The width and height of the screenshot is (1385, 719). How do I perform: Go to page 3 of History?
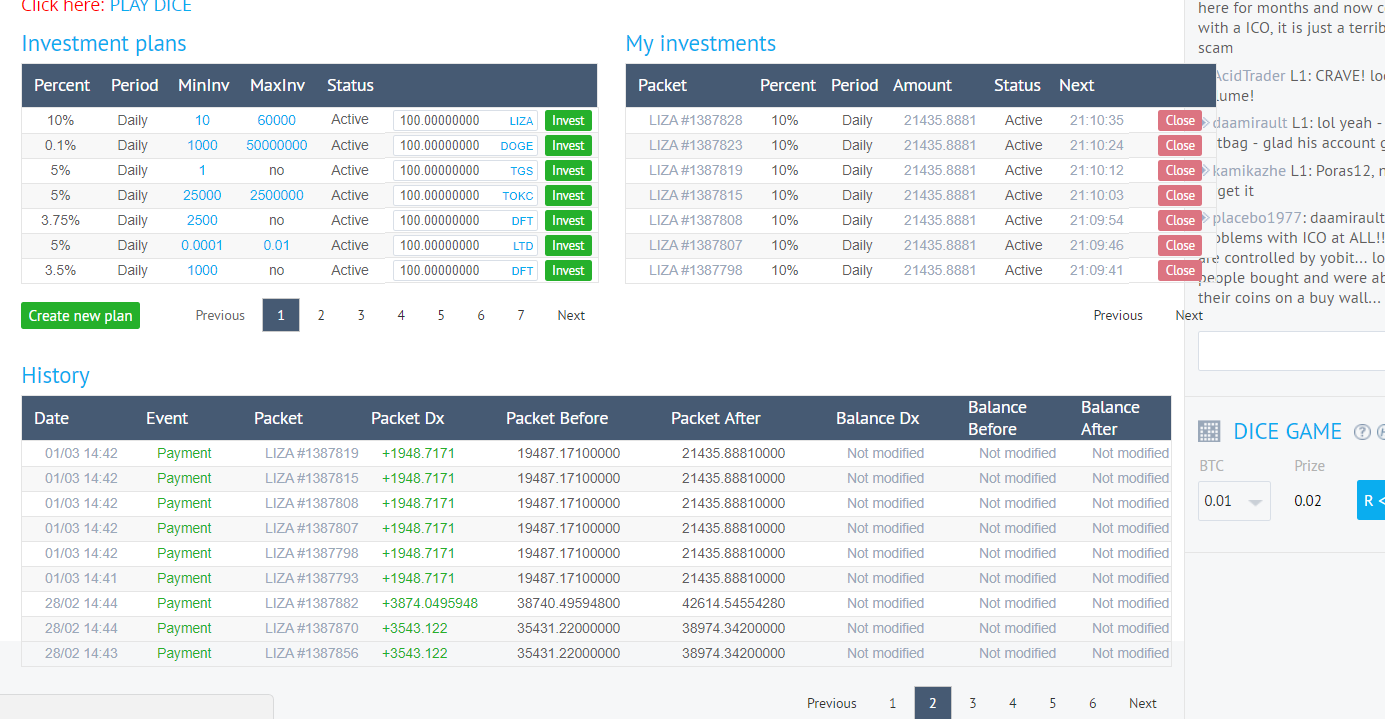(973, 703)
